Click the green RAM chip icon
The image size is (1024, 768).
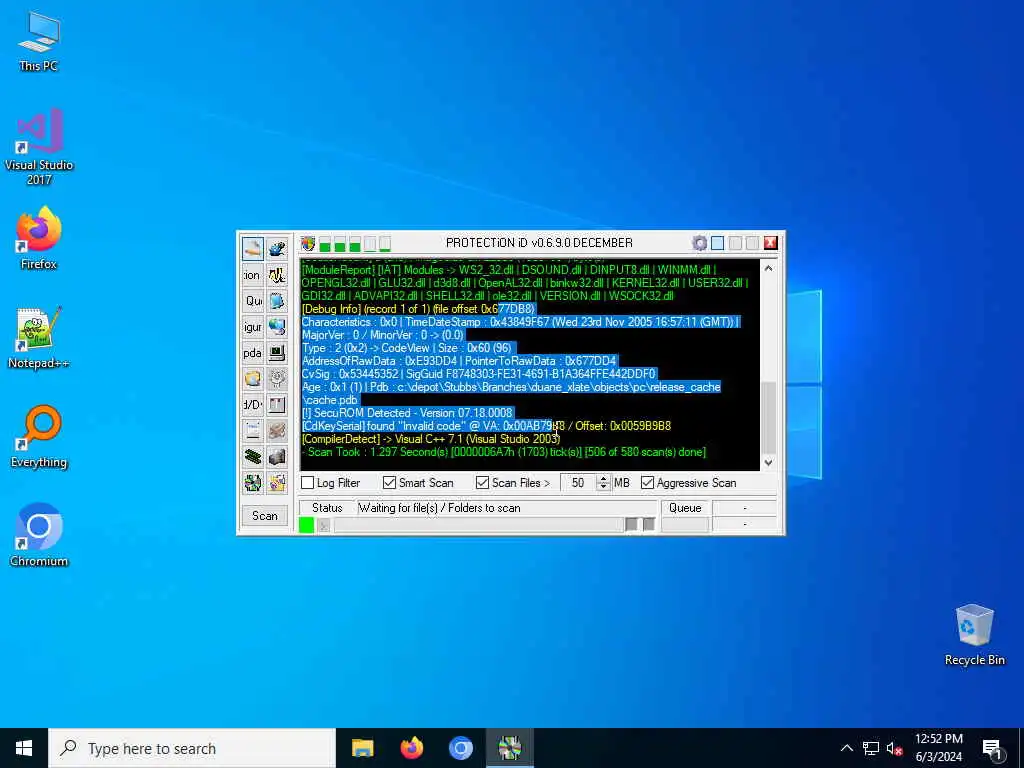[x=253, y=456]
